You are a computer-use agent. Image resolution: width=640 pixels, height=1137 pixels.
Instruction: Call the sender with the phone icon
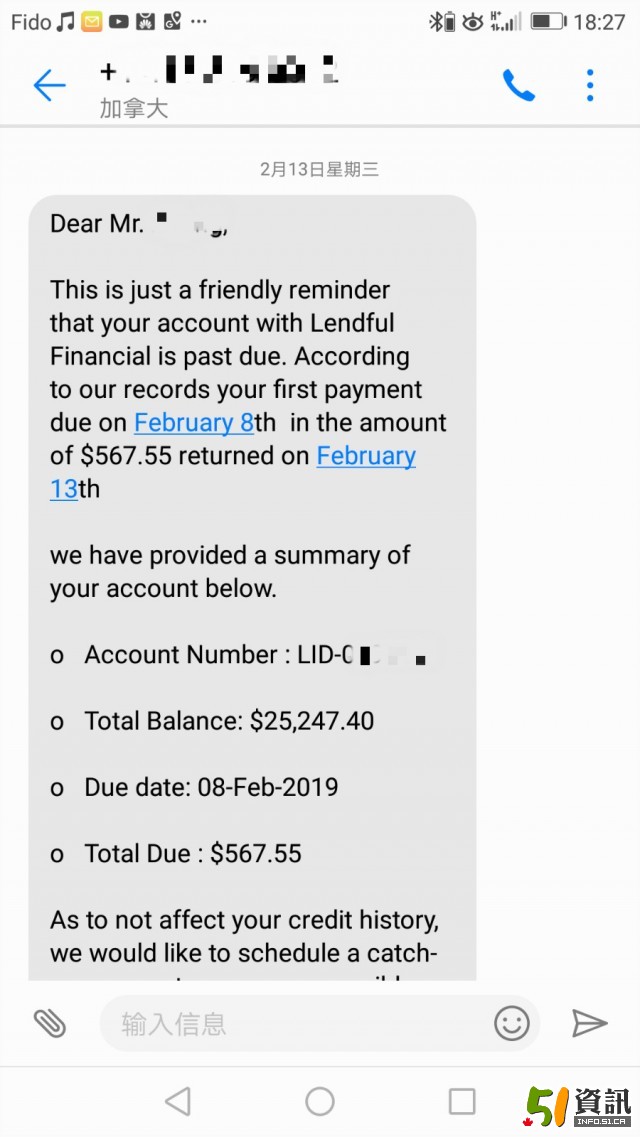pos(519,86)
